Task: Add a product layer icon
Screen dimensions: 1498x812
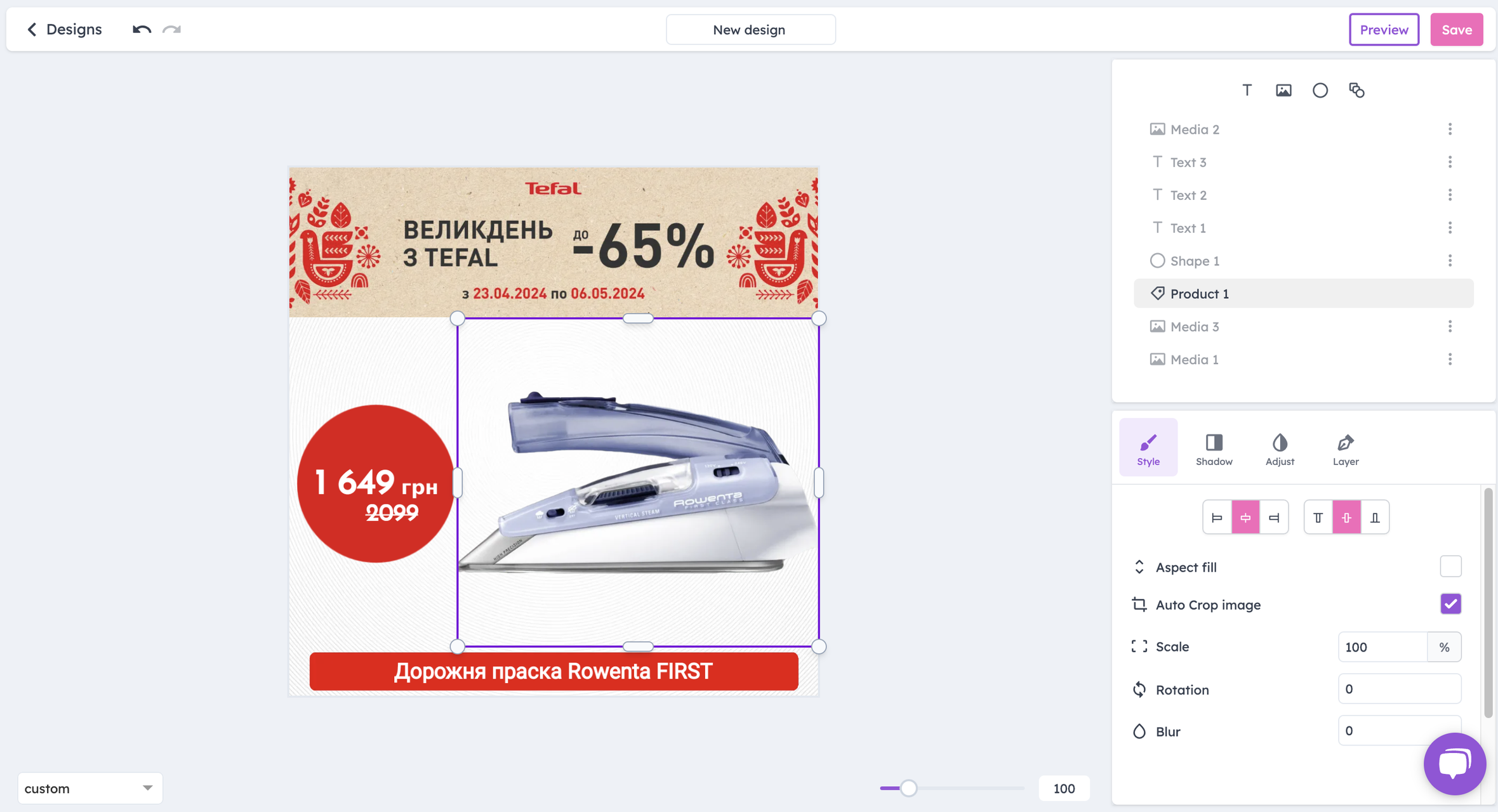Action: click(x=1356, y=90)
